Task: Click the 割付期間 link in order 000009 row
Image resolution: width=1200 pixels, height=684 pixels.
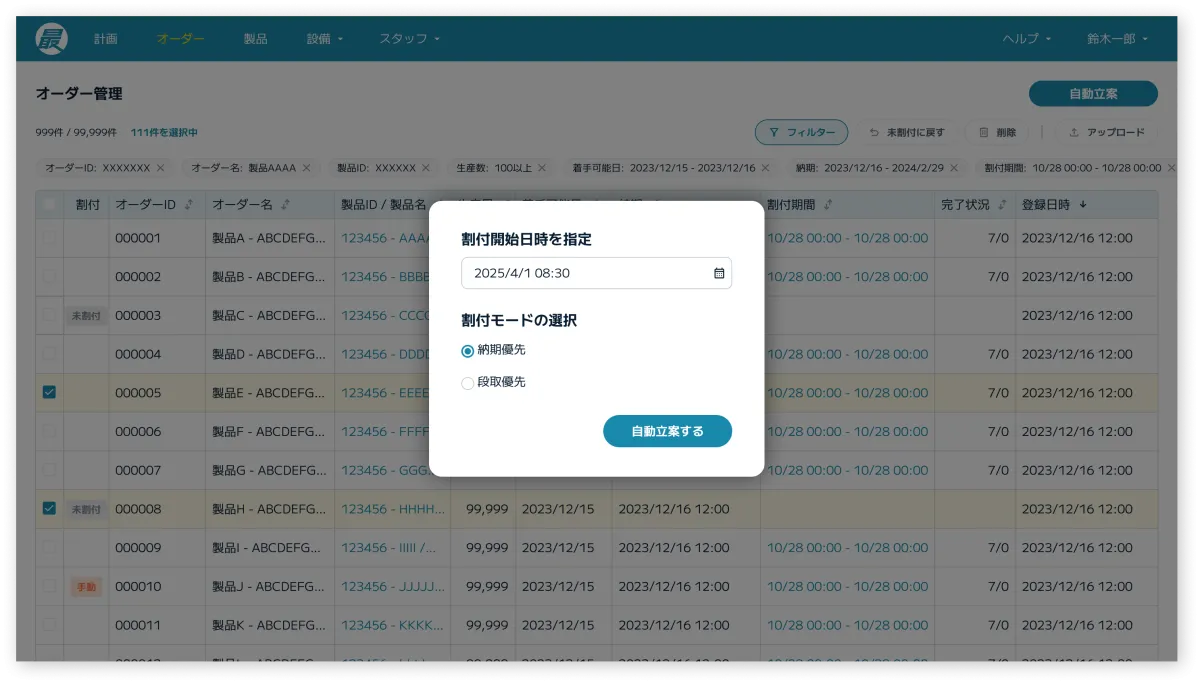Action: point(847,548)
